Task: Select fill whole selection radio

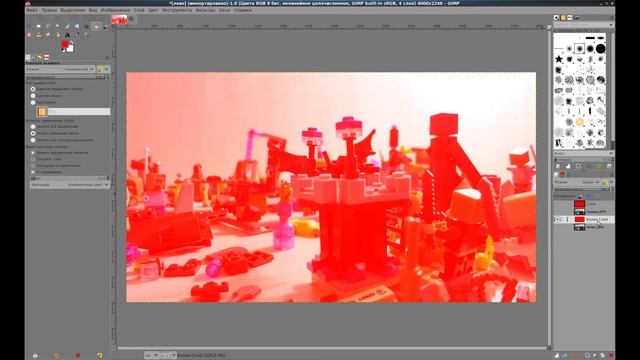Action: 33,126
